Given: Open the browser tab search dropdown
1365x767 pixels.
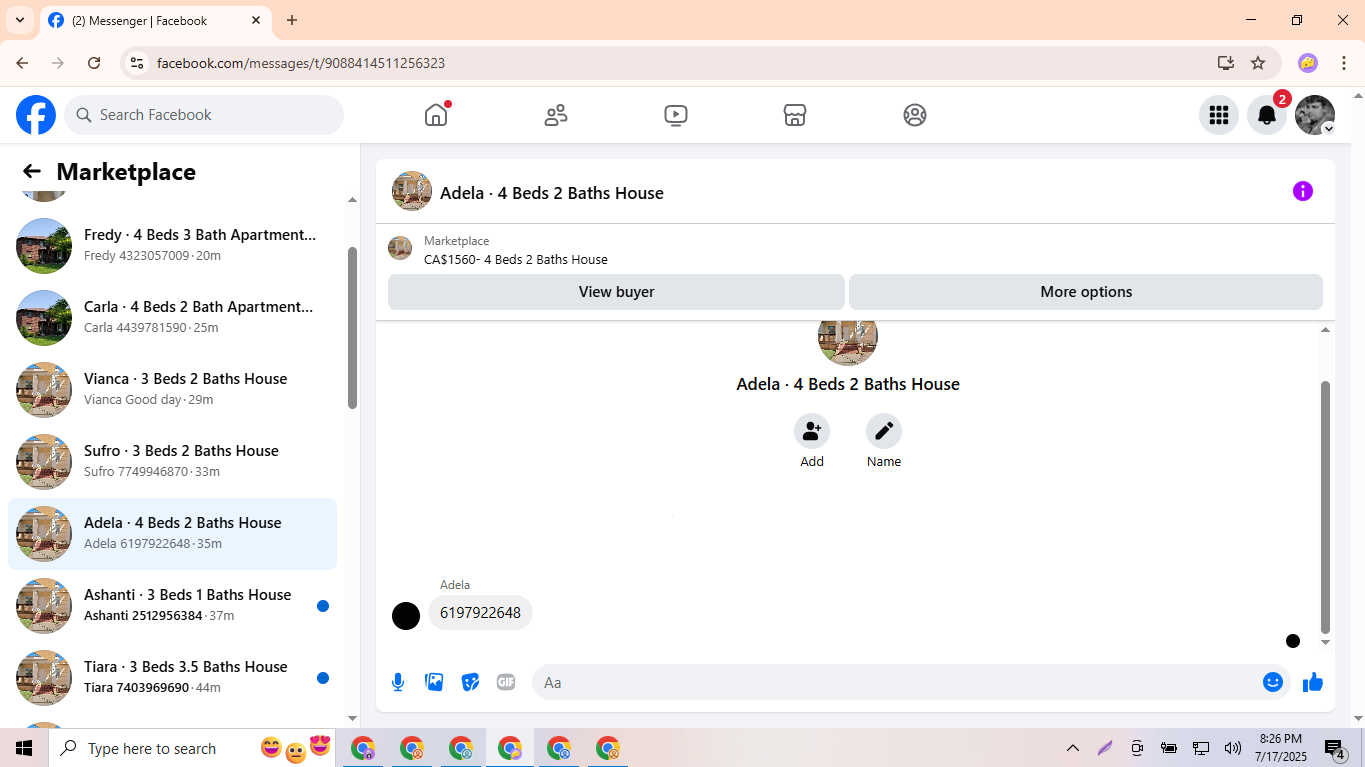Looking at the screenshot, I should (19, 20).
